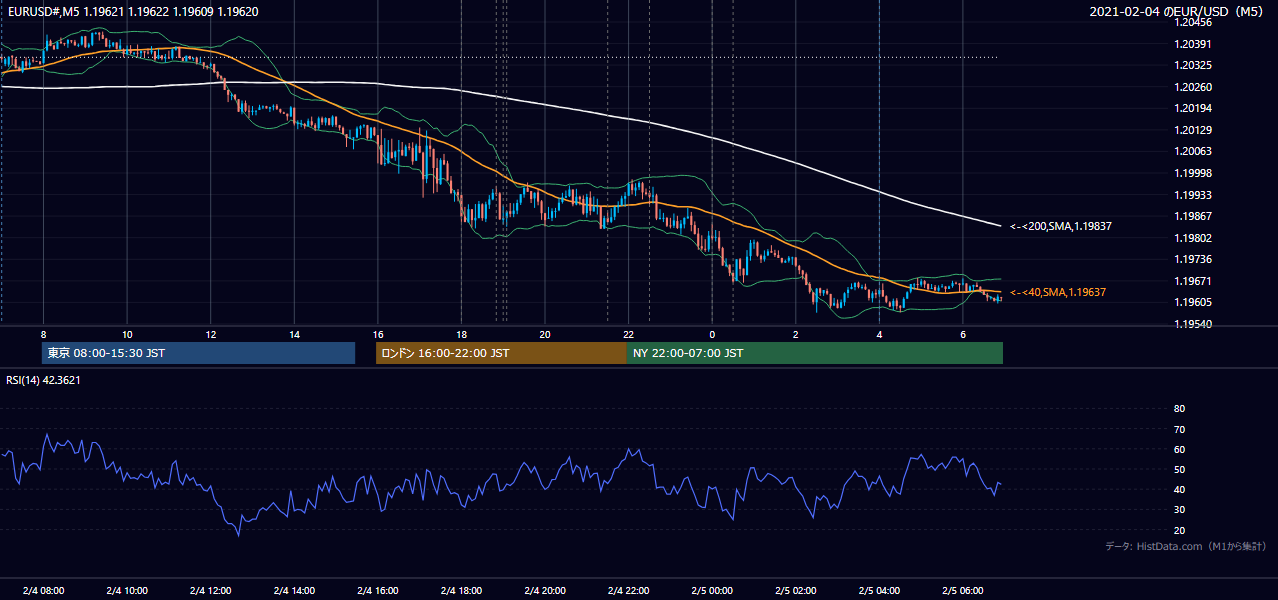Click the RSI axis level 60
Image resolution: width=1278 pixels, height=600 pixels.
tap(1179, 449)
